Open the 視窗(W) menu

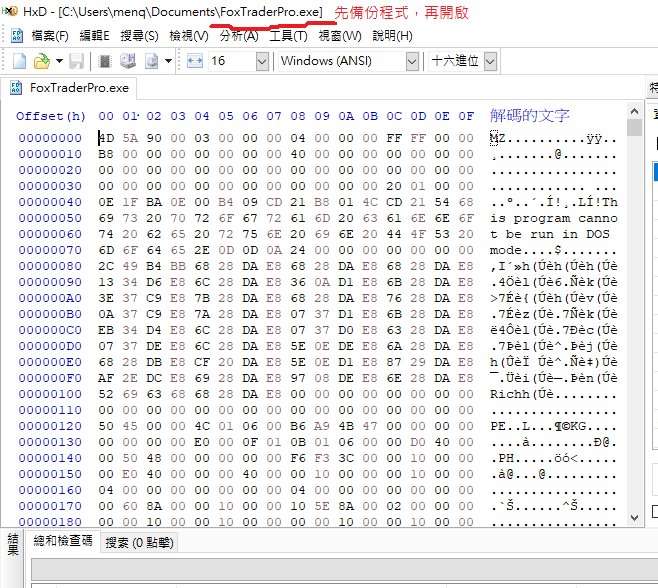(340, 36)
